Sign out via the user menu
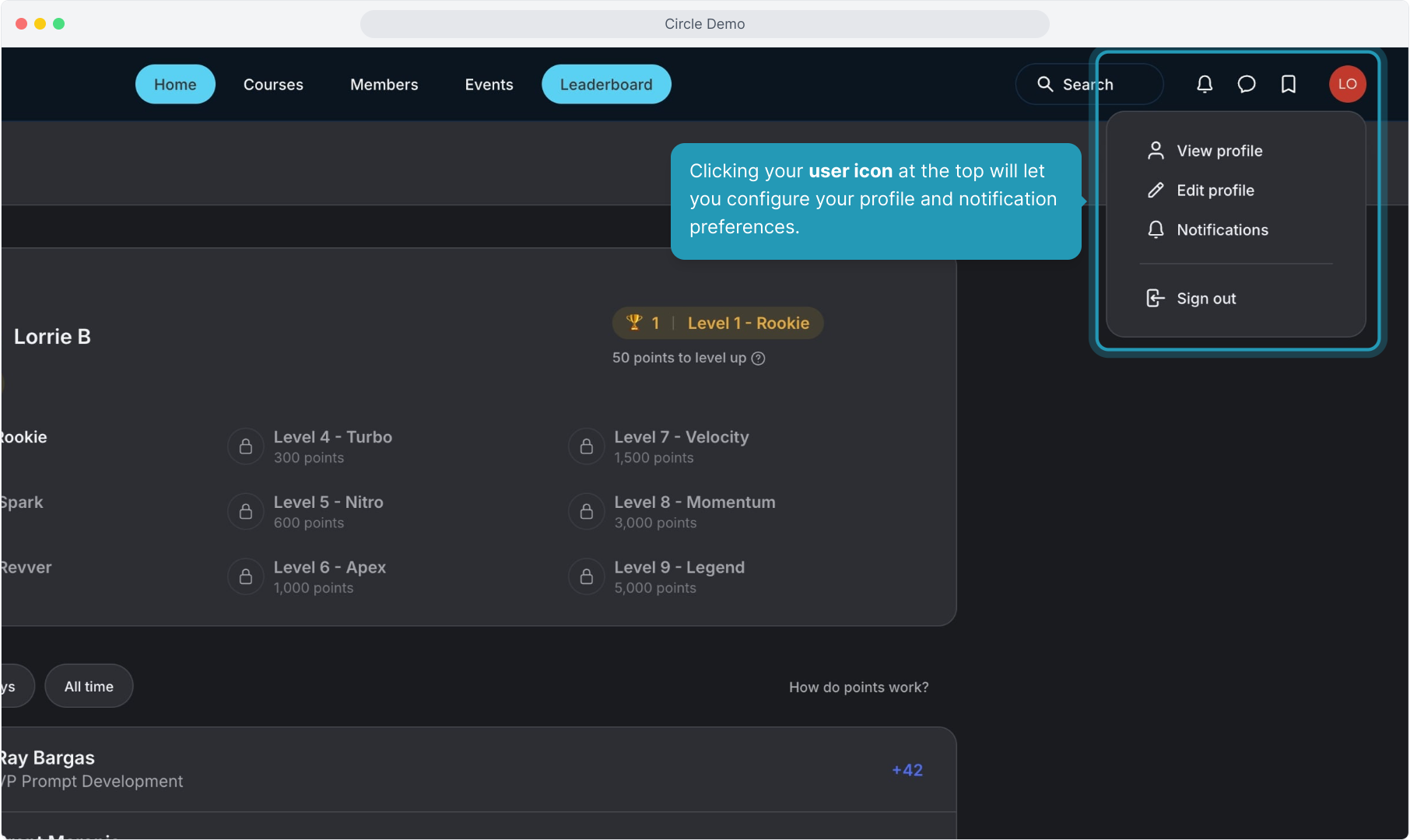 pos(1205,299)
